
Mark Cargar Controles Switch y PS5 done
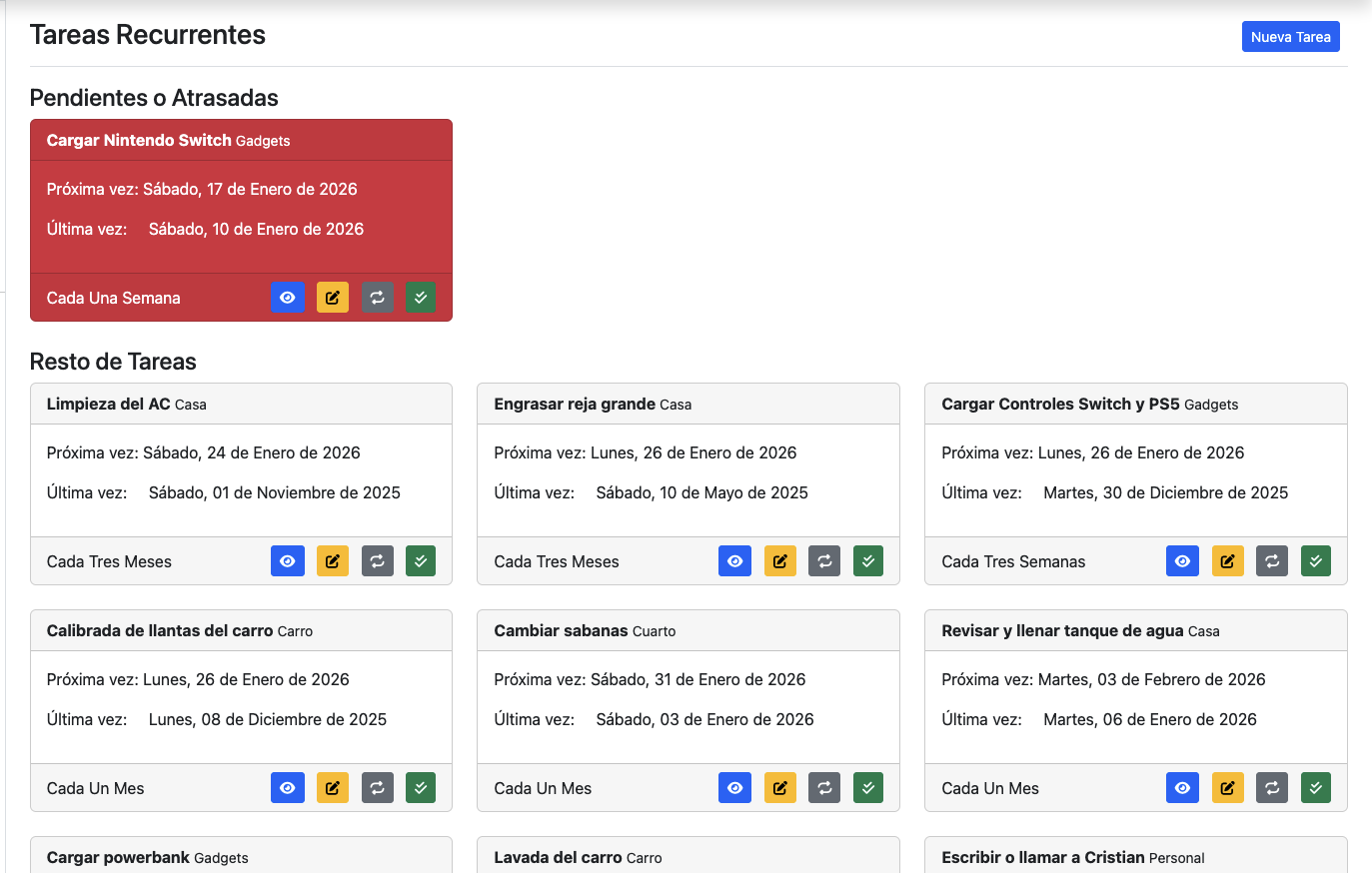1316,561
